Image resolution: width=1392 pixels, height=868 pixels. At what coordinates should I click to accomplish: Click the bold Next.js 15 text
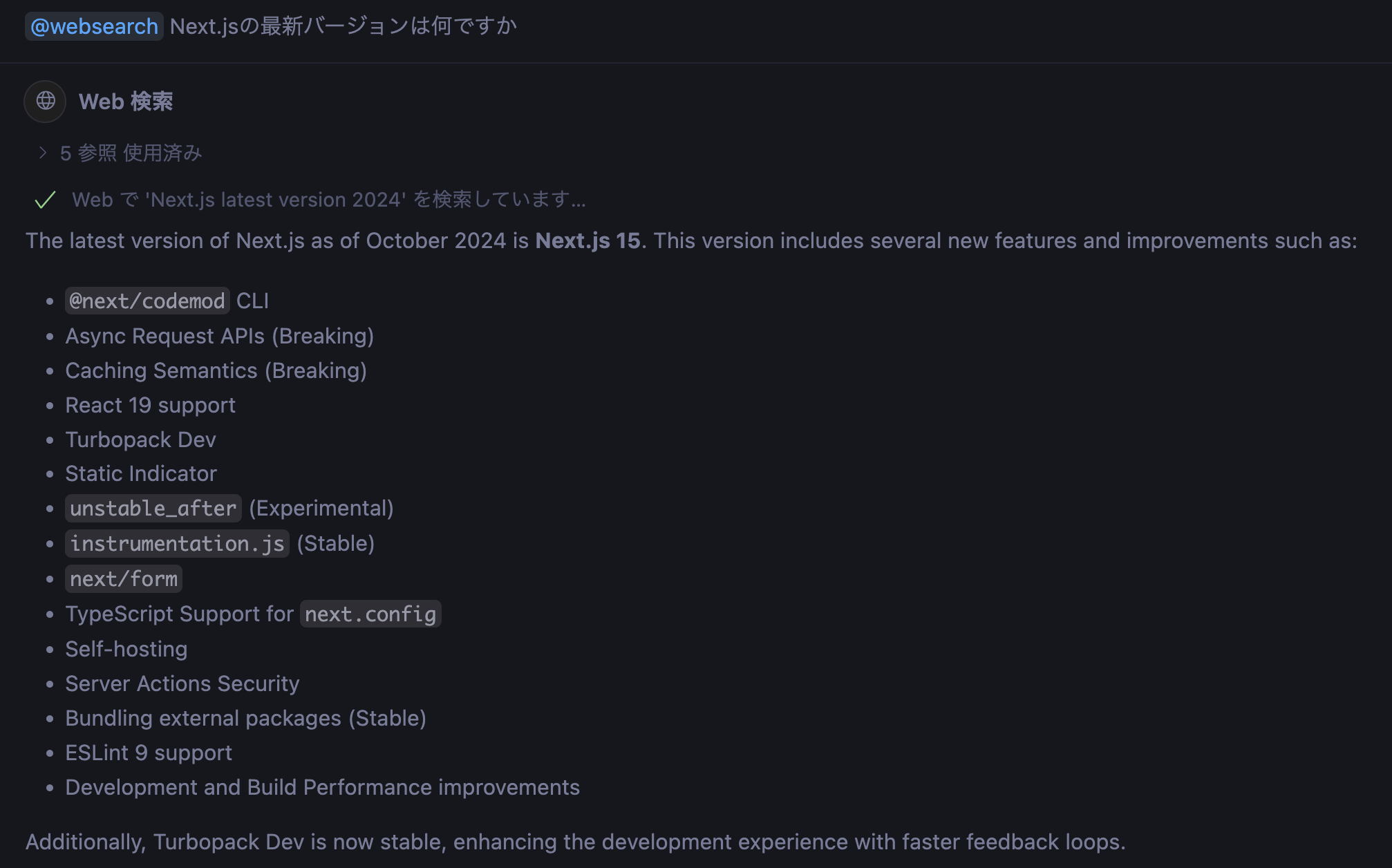point(587,240)
